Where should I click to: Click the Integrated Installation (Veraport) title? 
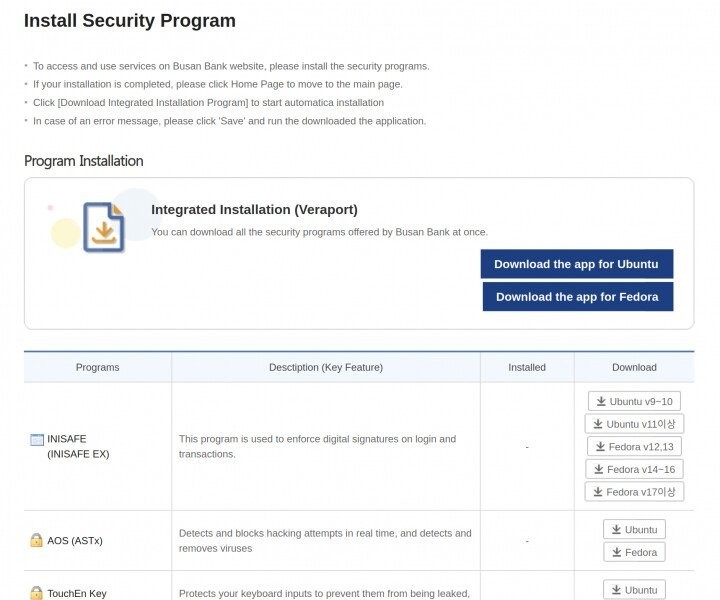pyautogui.click(x=254, y=210)
